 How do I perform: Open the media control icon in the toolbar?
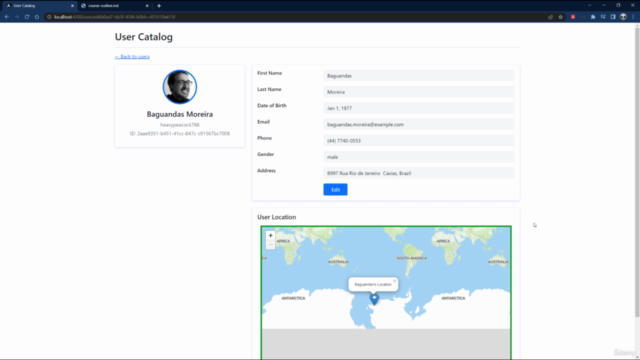tap(603, 17)
